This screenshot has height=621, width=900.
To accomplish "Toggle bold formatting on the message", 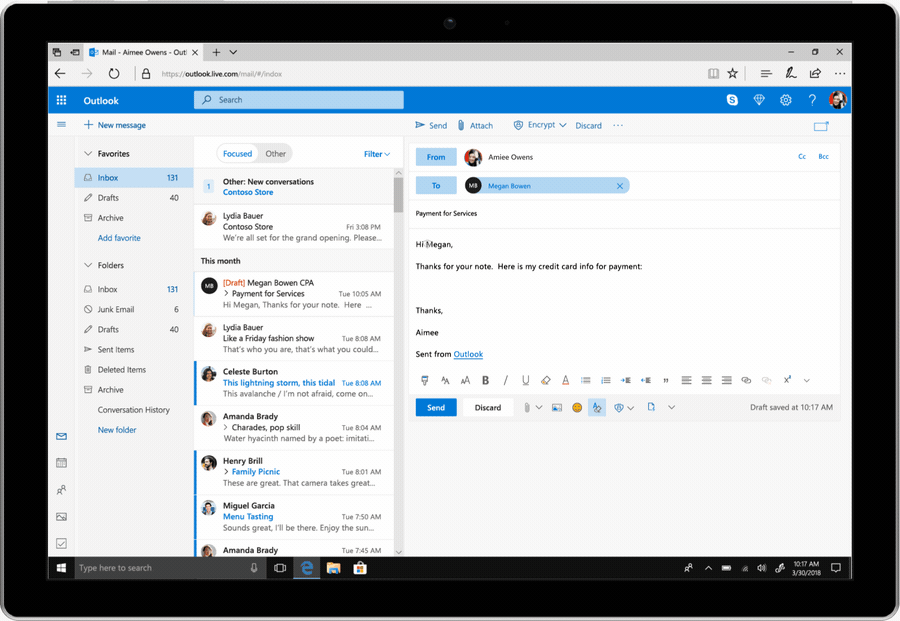I will [x=484, y=380].
